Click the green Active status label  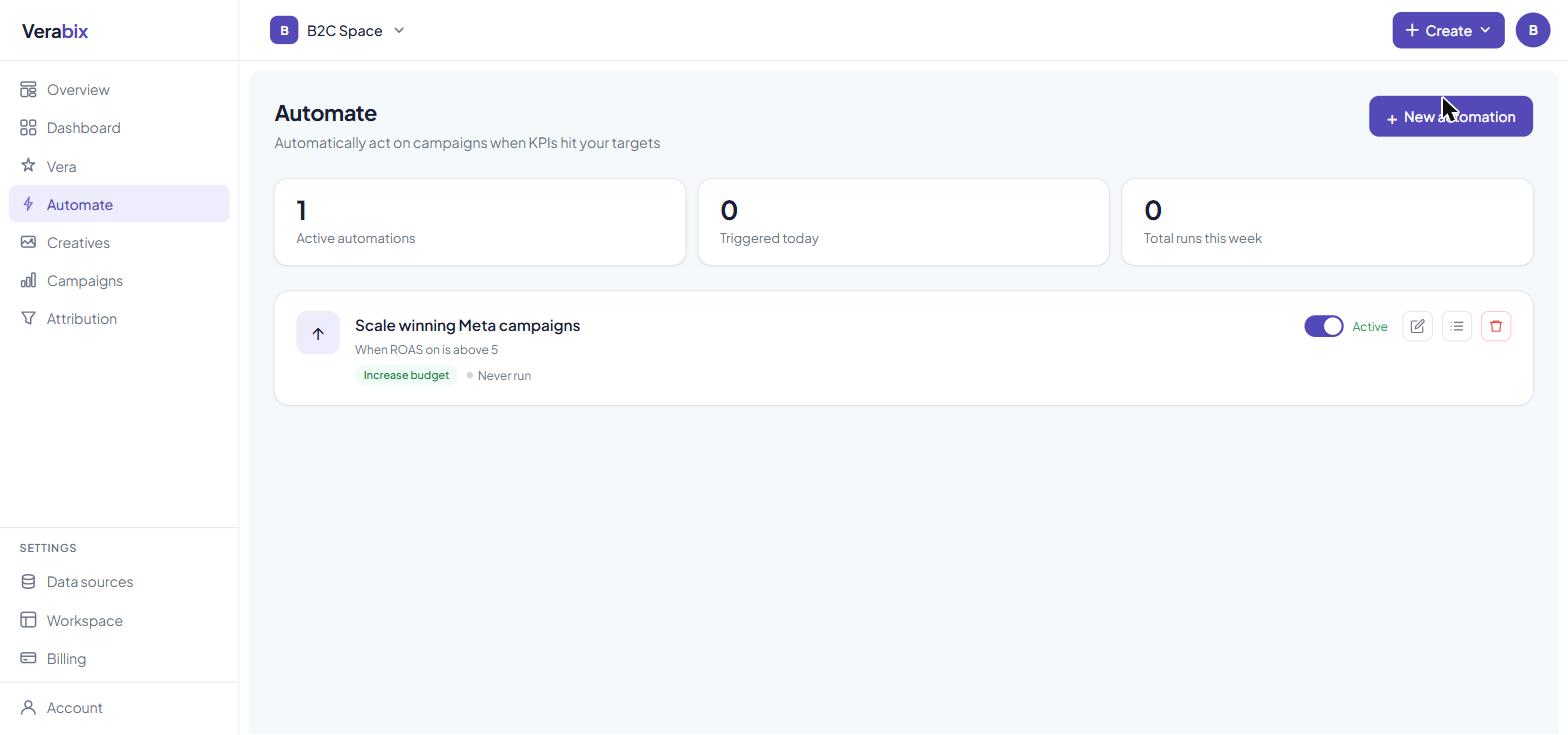pos(1370,327)
